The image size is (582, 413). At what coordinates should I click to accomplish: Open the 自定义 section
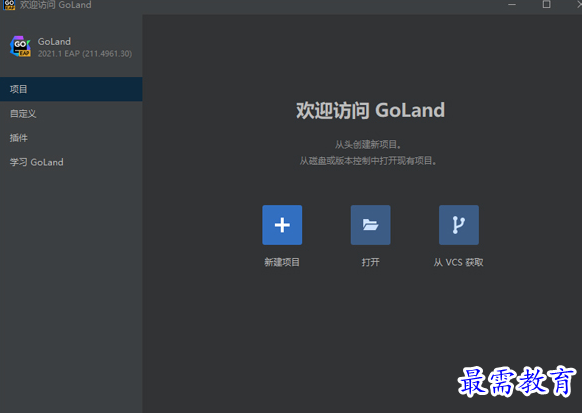pos(71,114)
